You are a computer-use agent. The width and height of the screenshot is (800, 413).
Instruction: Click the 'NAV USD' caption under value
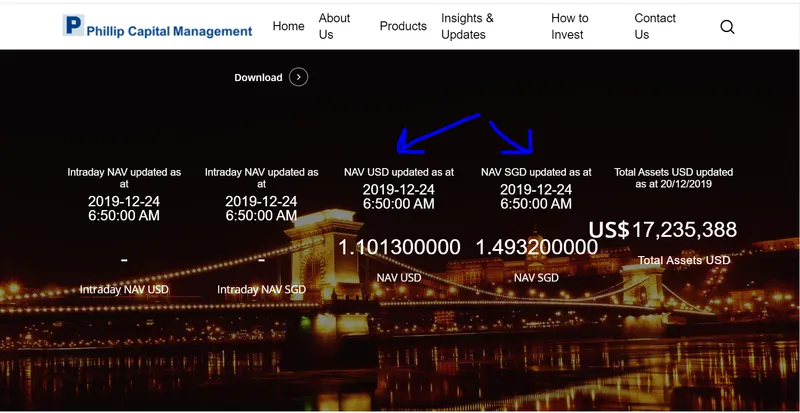(399, 278)
